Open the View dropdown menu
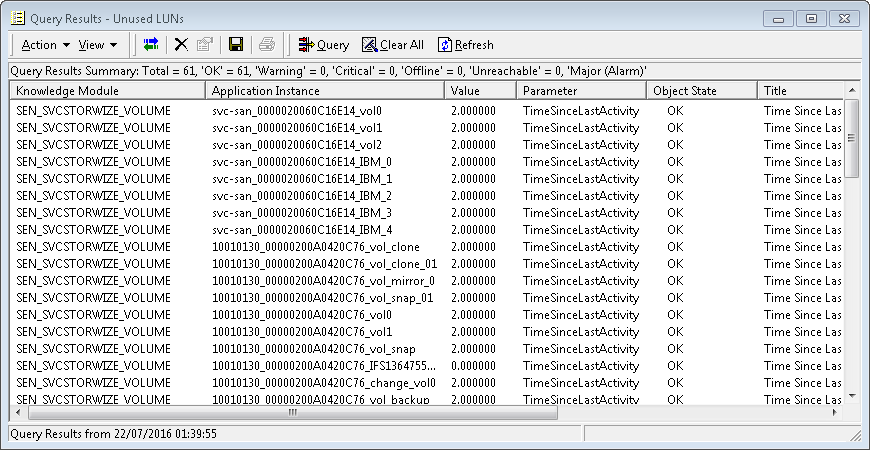 tap(97, 45)
